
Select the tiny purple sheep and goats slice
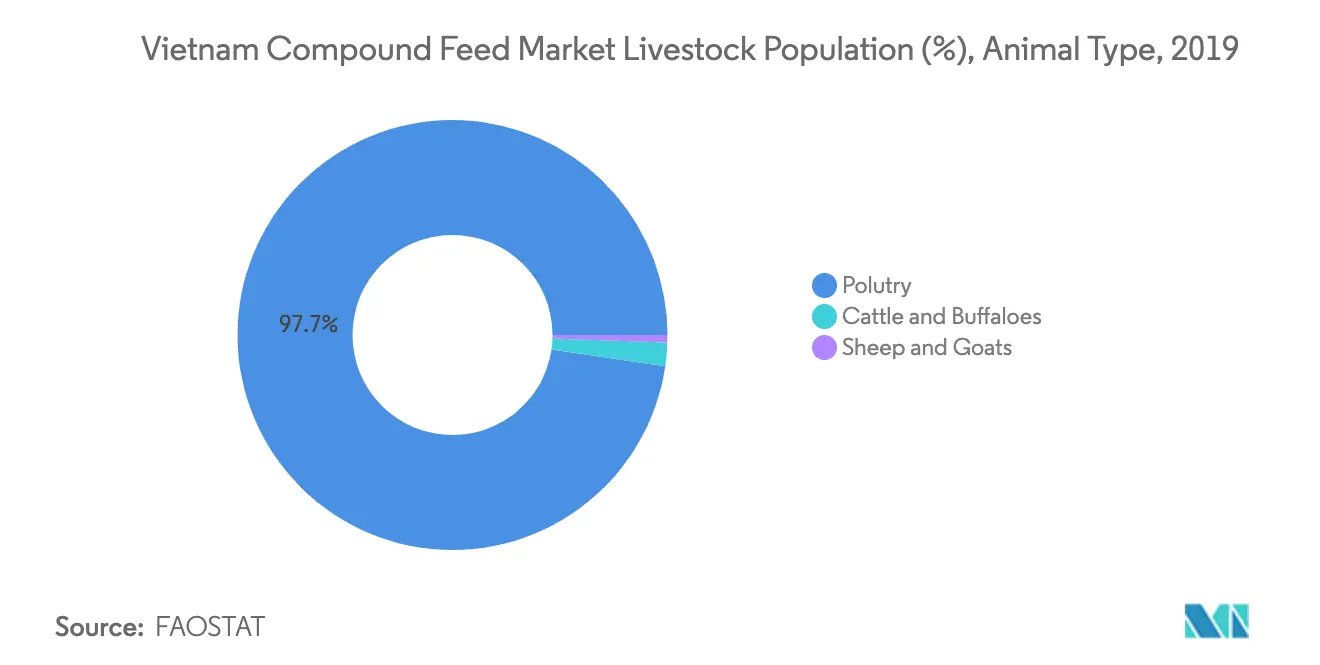(610, 338)
